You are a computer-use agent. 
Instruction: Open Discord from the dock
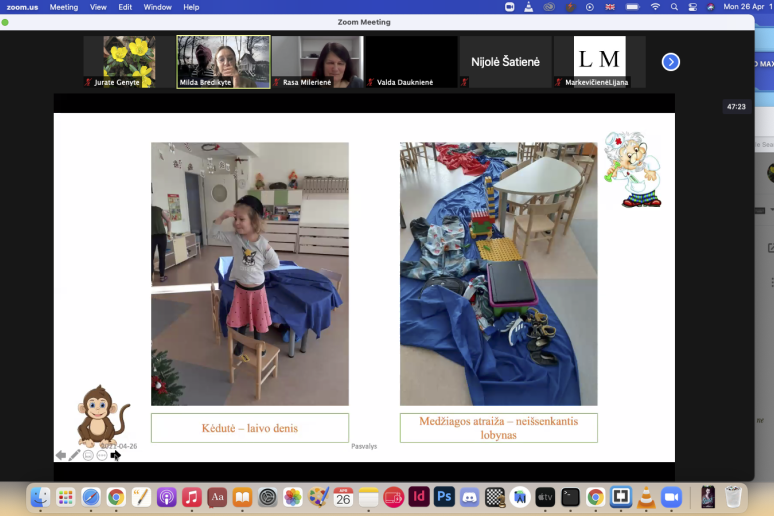click(469, 497)
